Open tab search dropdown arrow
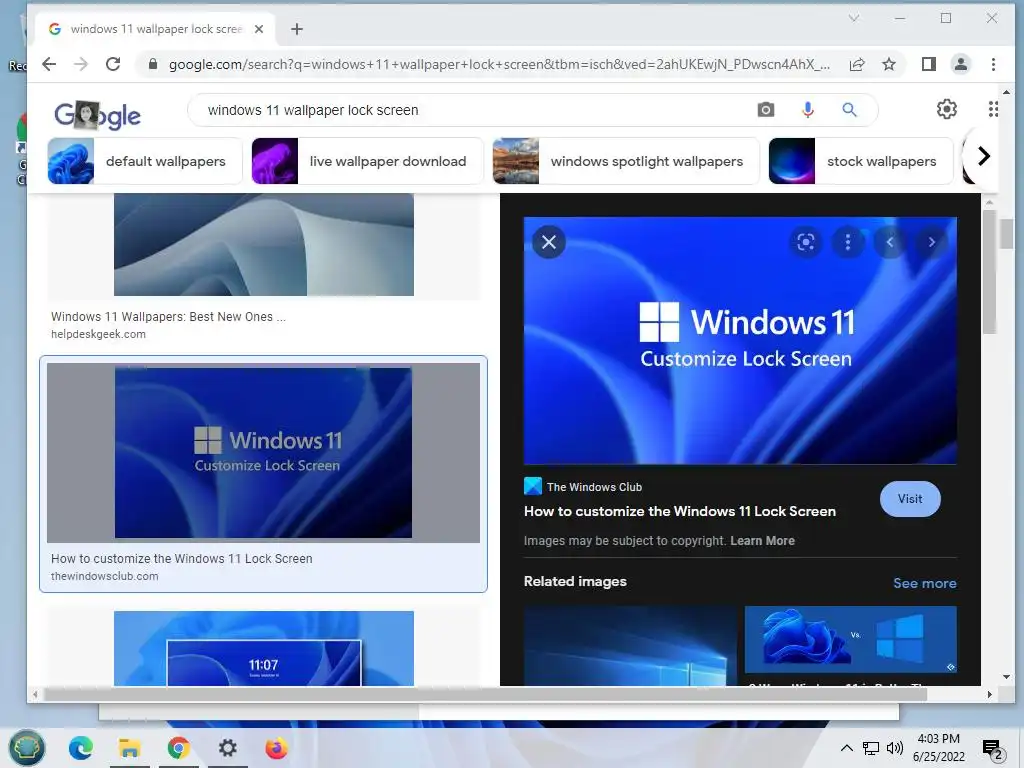This screenshot has width=1024, height=768. [x=854, y=18]
